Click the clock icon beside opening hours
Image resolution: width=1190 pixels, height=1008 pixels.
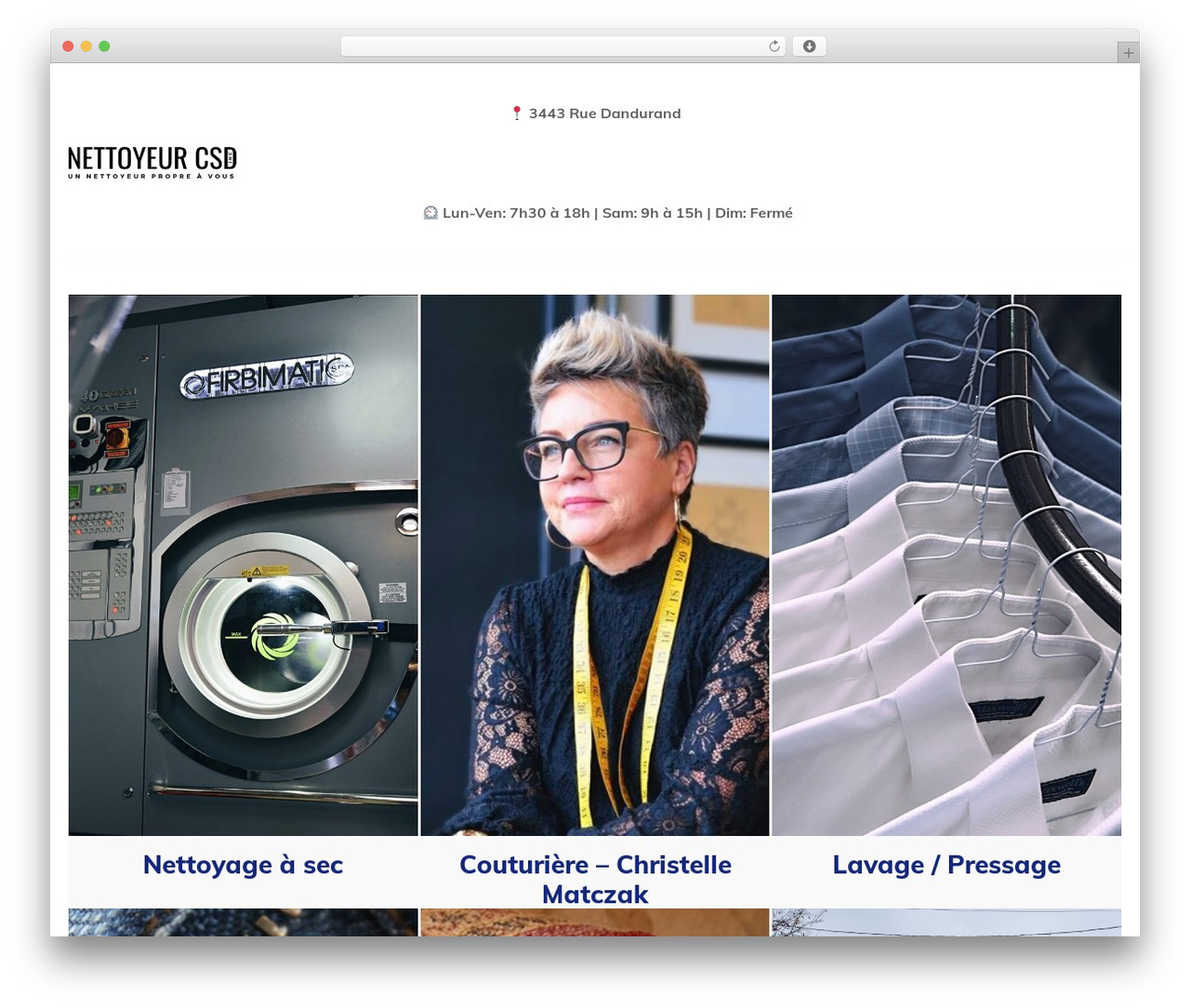[x=430, y=213]
